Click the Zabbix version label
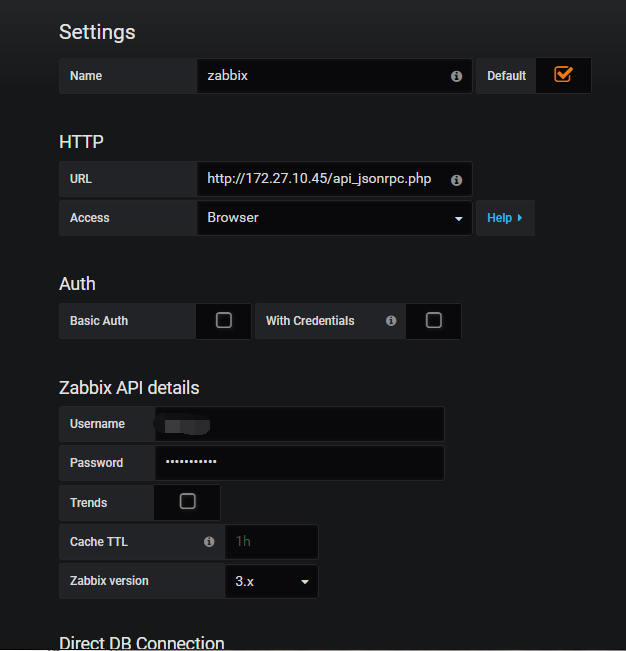626x651 pixels. click(109, 581)
